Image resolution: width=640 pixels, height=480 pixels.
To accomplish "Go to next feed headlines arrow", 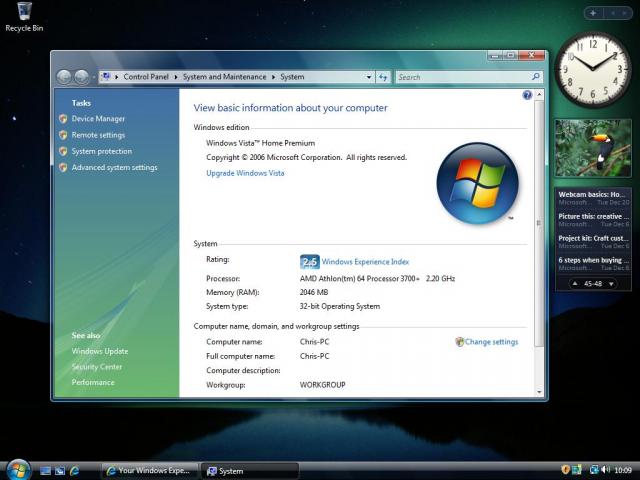I will click(611, 283).
